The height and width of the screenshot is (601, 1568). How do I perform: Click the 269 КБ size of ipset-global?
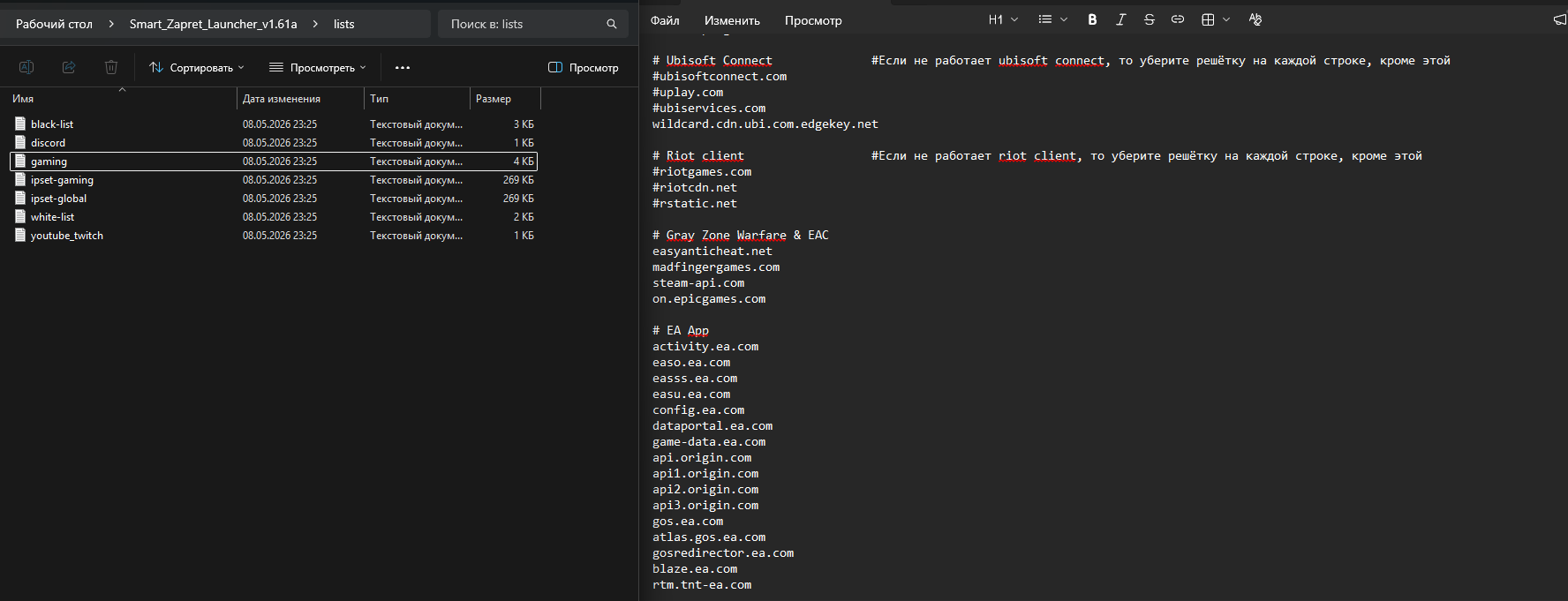click(x=518, y=198)
